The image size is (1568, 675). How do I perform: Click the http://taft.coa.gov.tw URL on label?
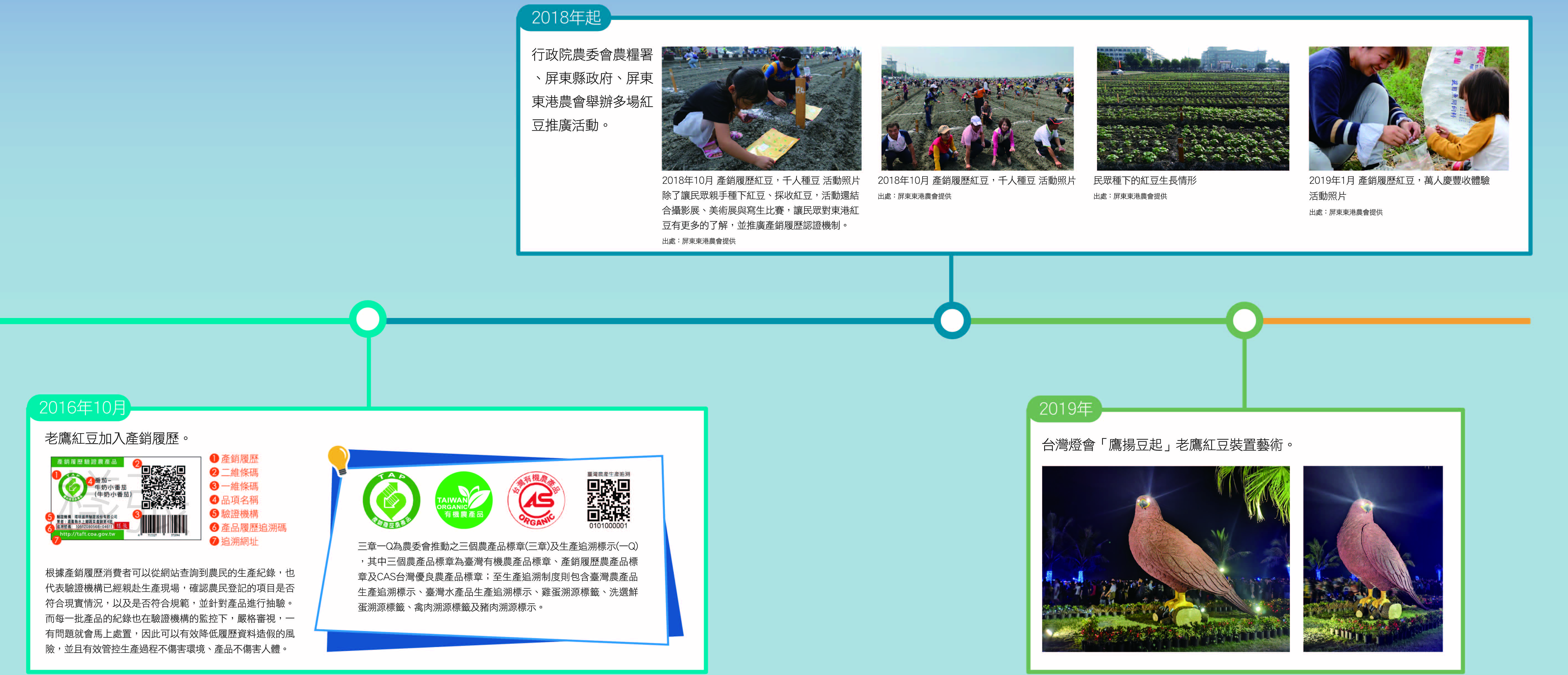coord(87,534)
